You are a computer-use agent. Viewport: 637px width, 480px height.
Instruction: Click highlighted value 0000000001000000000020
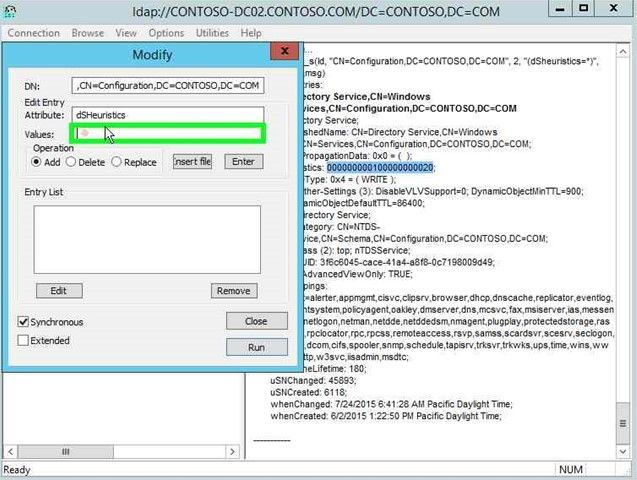(x=380, y=168)
